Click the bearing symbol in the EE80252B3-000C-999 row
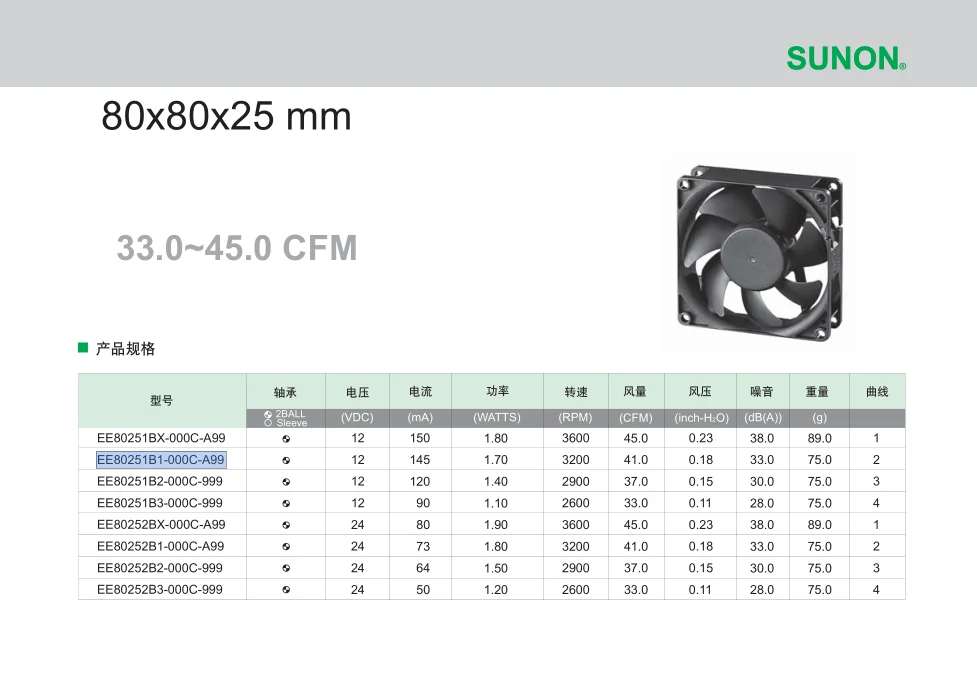The width and height of the screenshot is (977, 683). (x=286, y=591)
